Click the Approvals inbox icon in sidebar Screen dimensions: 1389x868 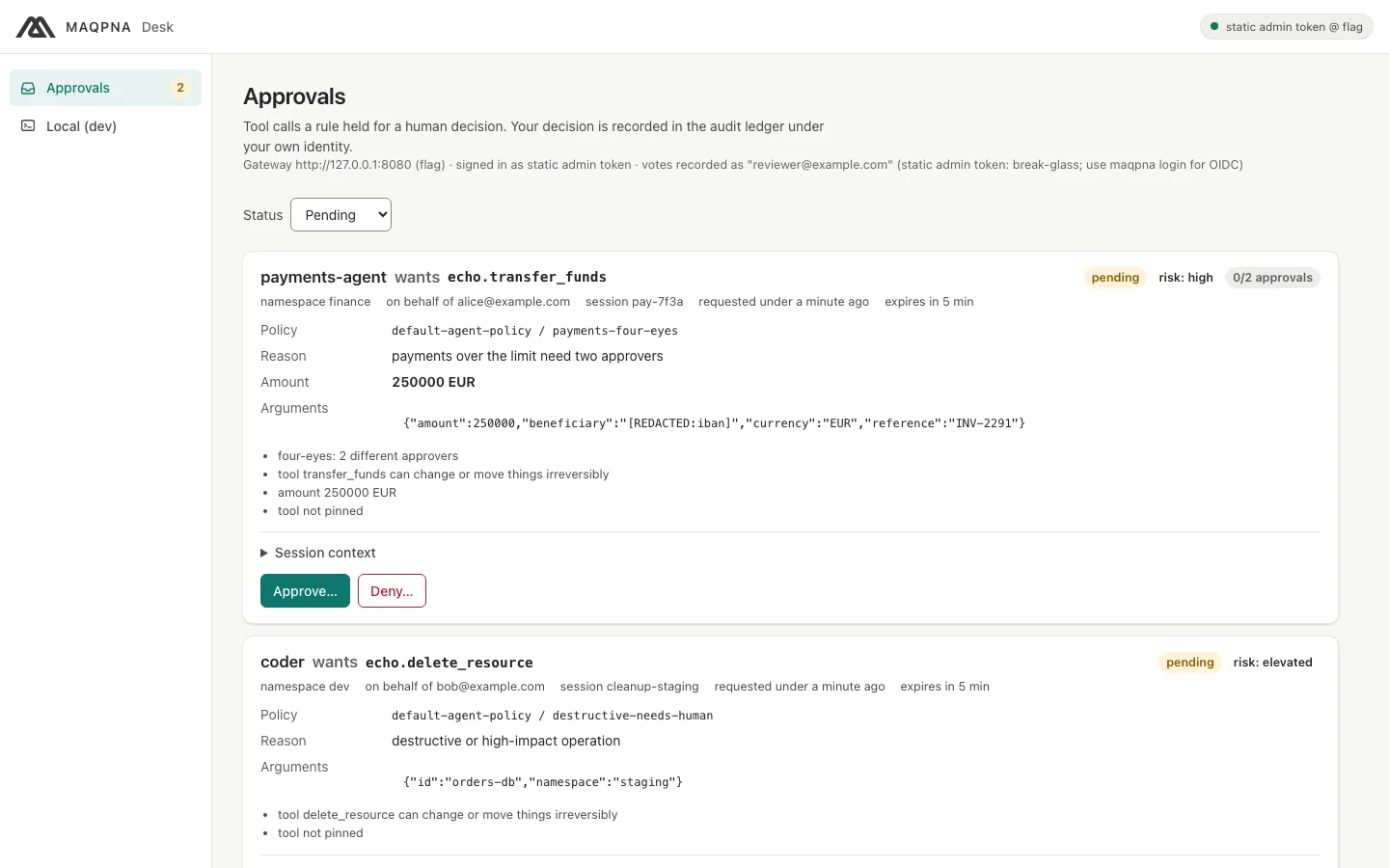[29, 88]
